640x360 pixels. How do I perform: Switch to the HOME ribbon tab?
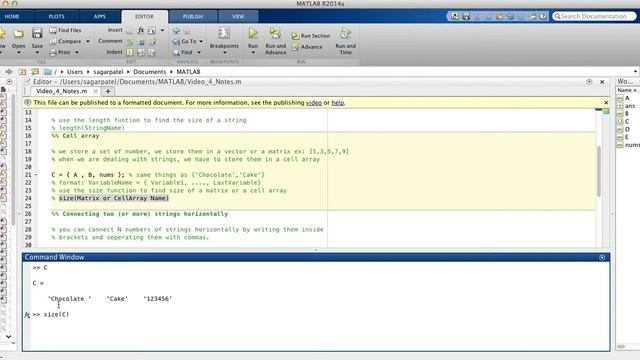pyautogui.click(x=12, y=16)
